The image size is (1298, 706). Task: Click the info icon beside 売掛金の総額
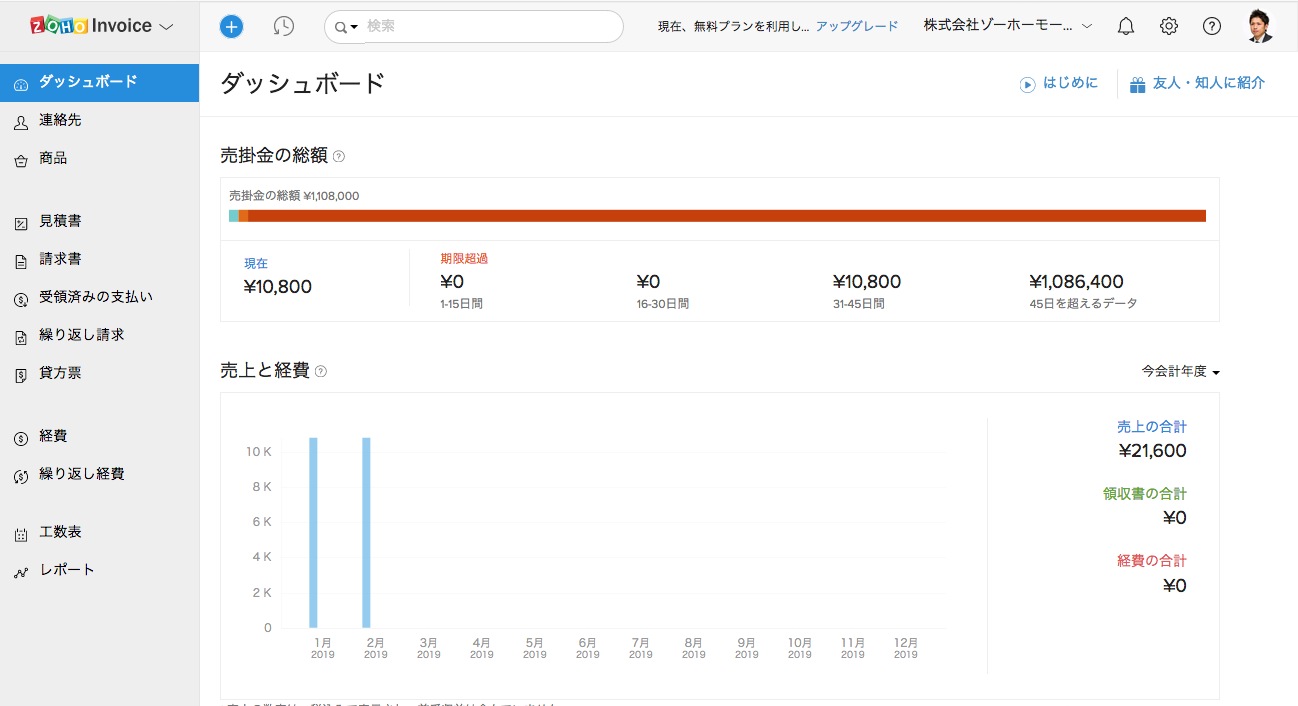[x=339, y=156]
